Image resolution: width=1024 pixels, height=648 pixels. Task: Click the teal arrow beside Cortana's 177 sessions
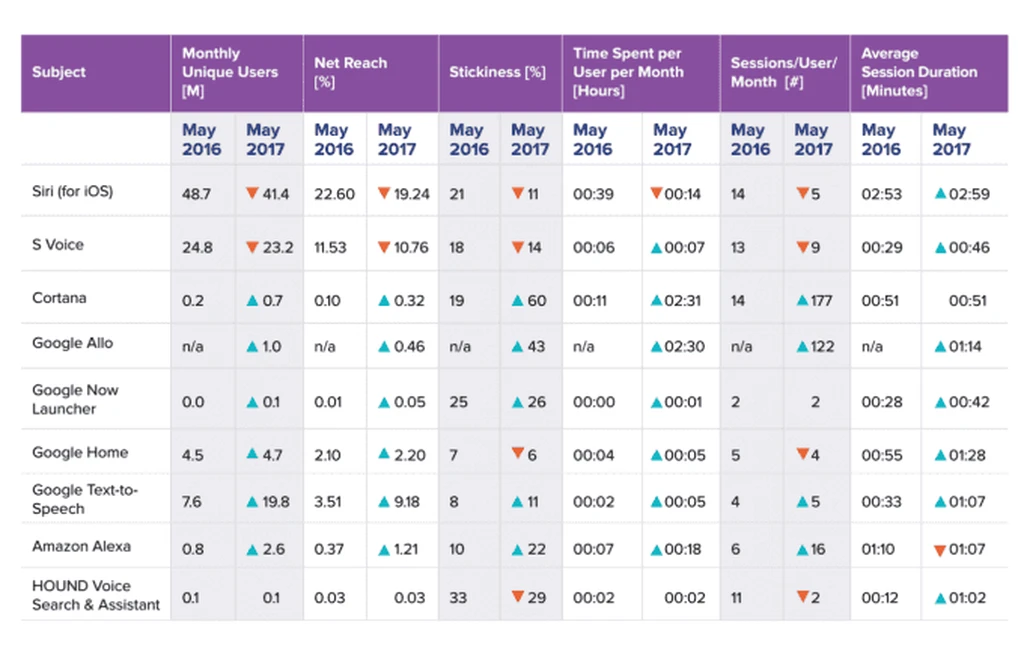pyautogui.click(x=803, y=300)
